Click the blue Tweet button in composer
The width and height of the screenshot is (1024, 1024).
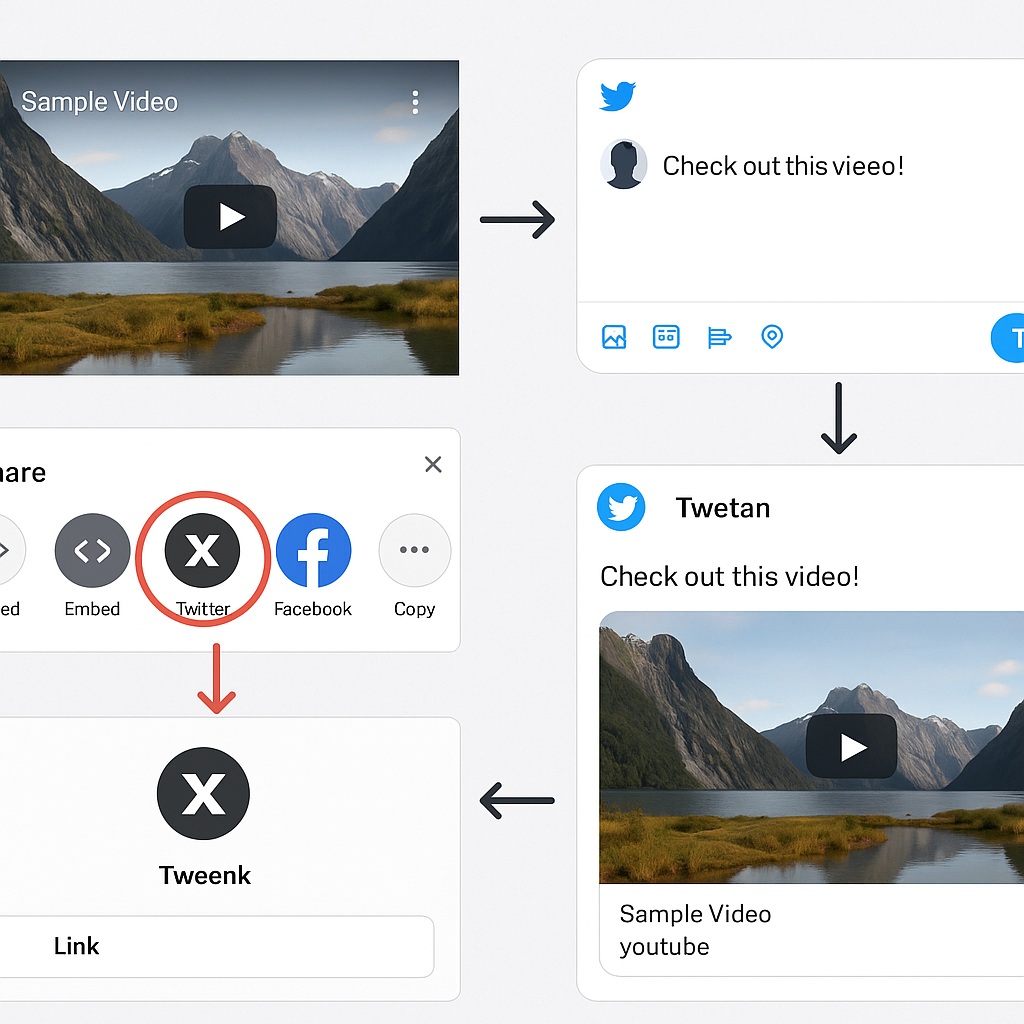(x=1008, y=338)
